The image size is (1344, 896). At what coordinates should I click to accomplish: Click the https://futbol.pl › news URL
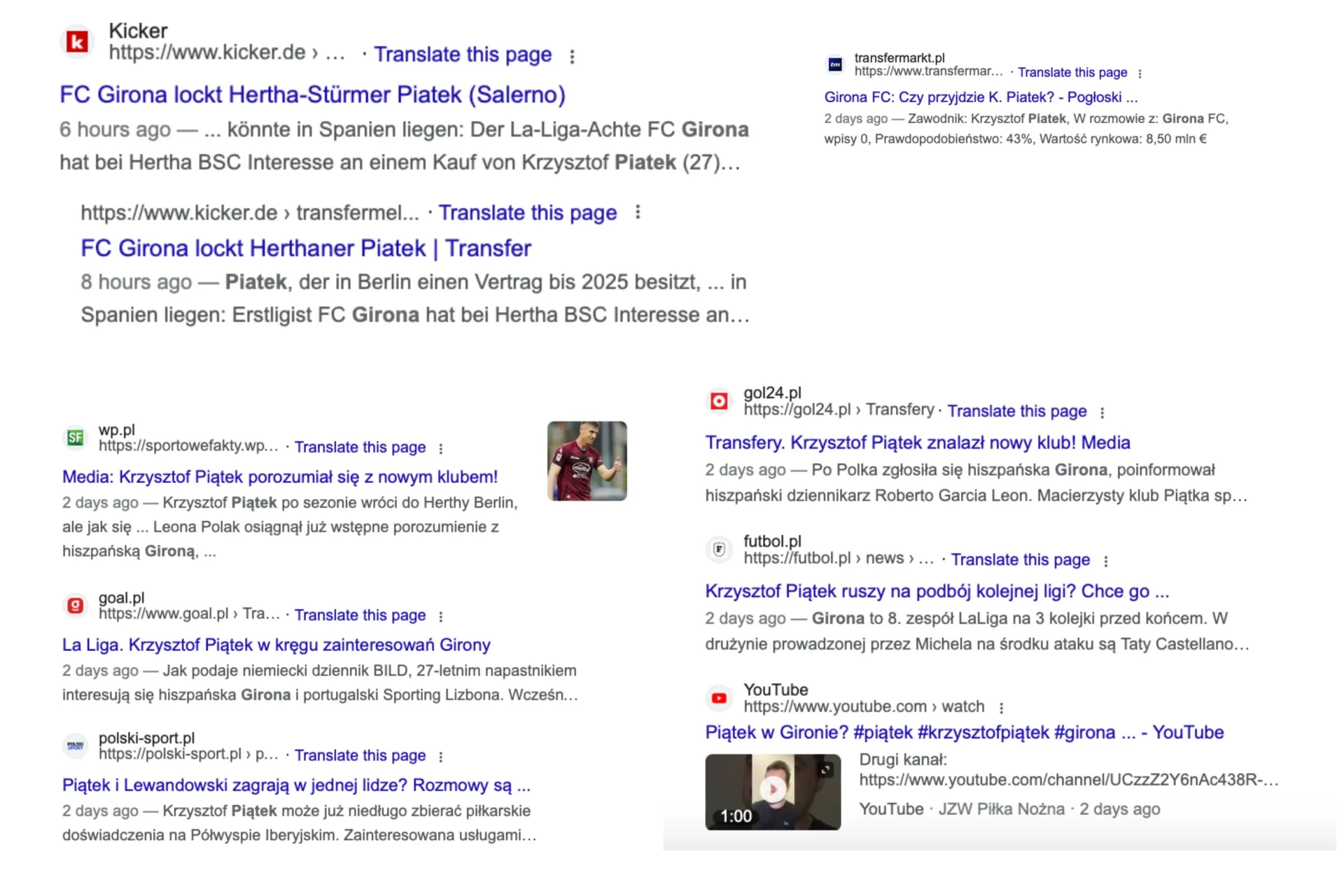tap(839, 558)
